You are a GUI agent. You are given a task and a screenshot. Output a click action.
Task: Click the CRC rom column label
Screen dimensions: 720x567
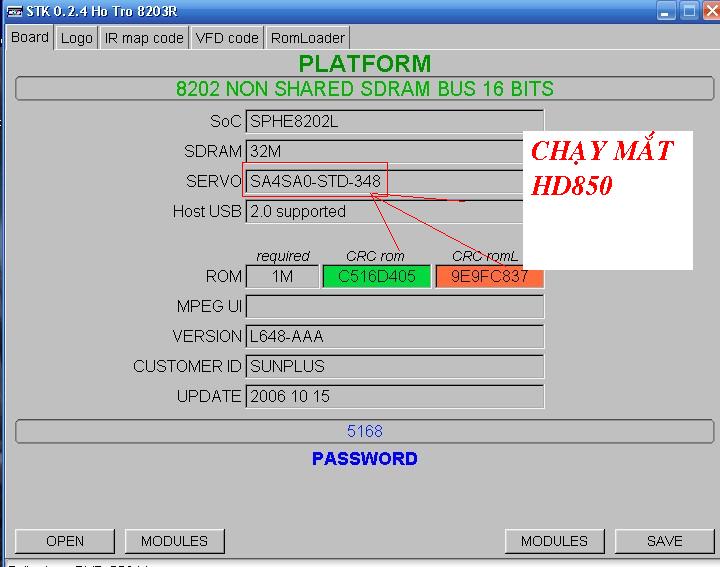pos(375,256)
